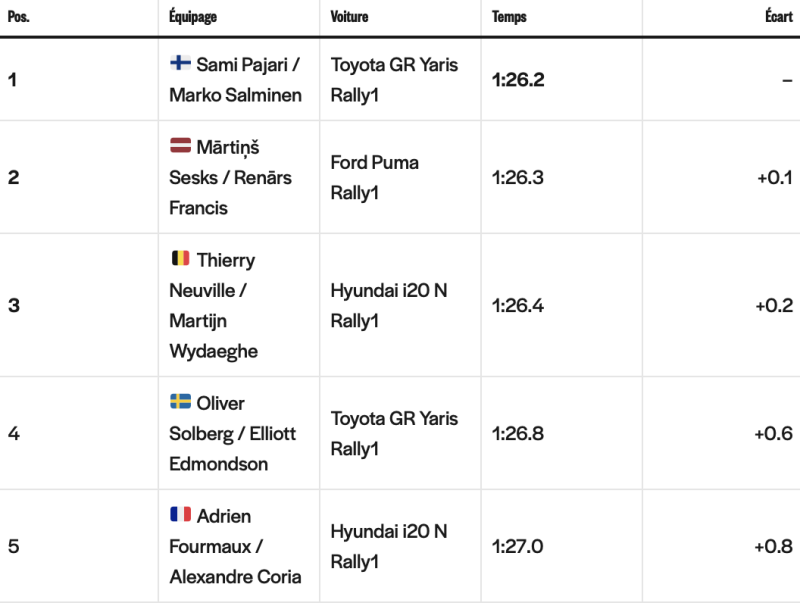Click the Finland flag icon

pyautogui.click(x=180, y=63)
